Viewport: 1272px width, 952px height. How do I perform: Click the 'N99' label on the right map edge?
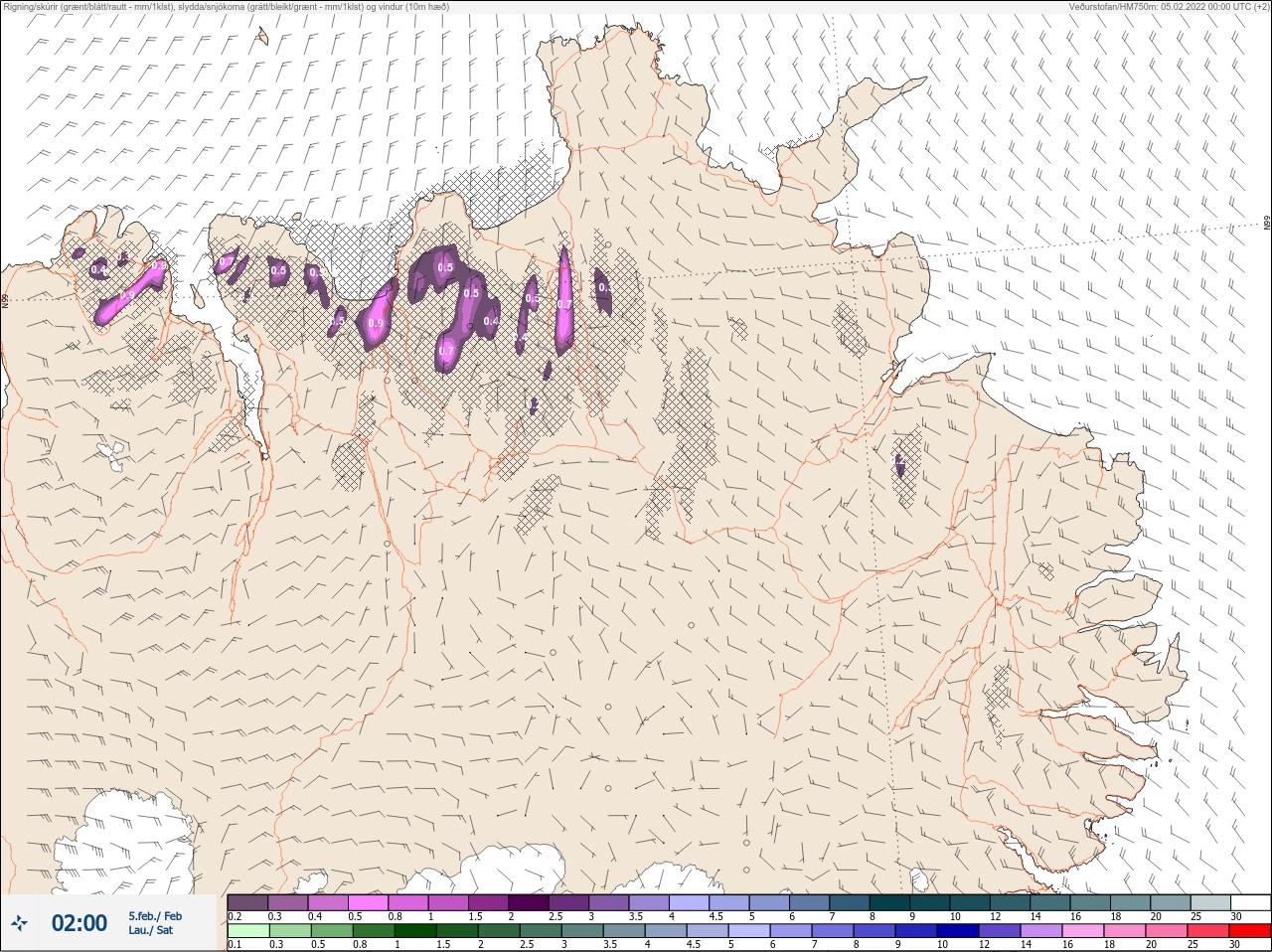(x=1267, y=224)
